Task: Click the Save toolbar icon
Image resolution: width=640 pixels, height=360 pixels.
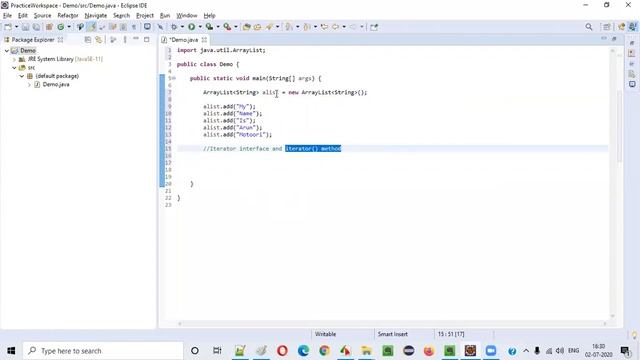Action: point(25,27)
